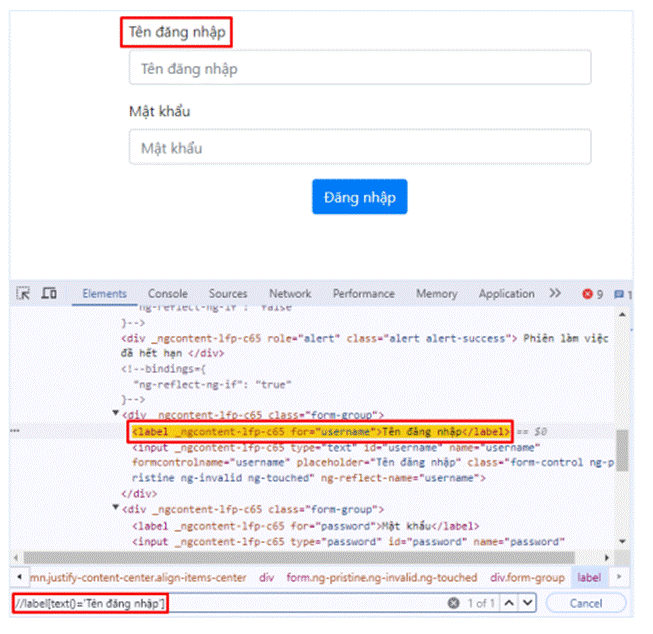The image size is (653, 634).
Task: Click the red error count icon
Action: coord(588,294)
